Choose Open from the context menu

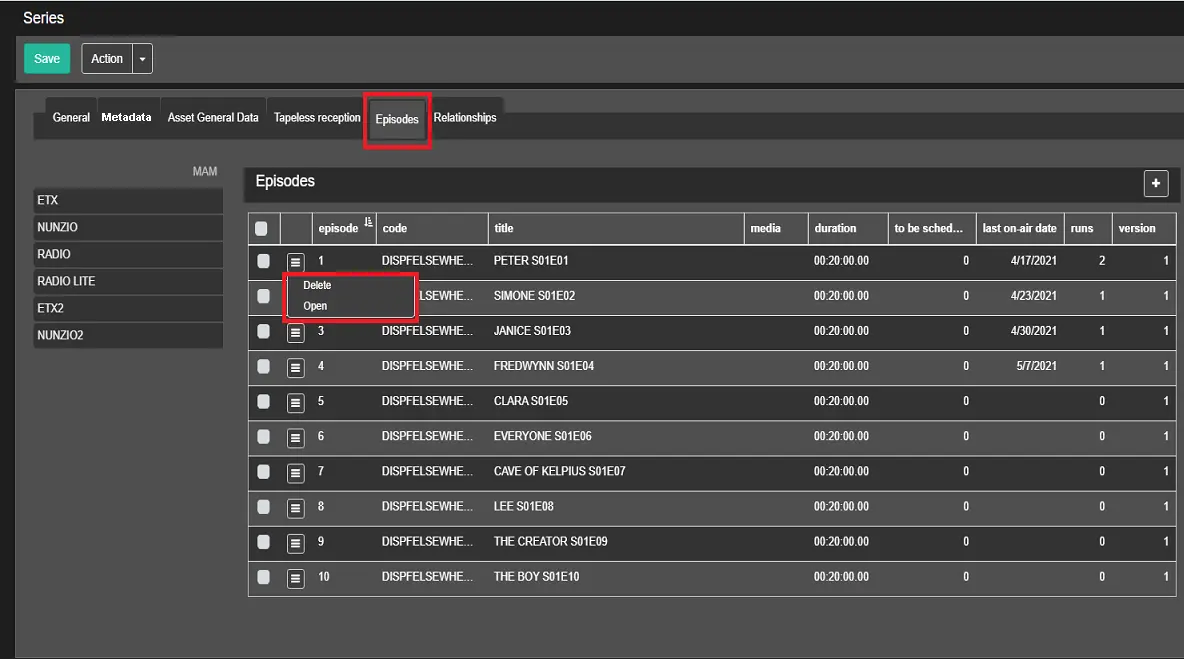315,306
